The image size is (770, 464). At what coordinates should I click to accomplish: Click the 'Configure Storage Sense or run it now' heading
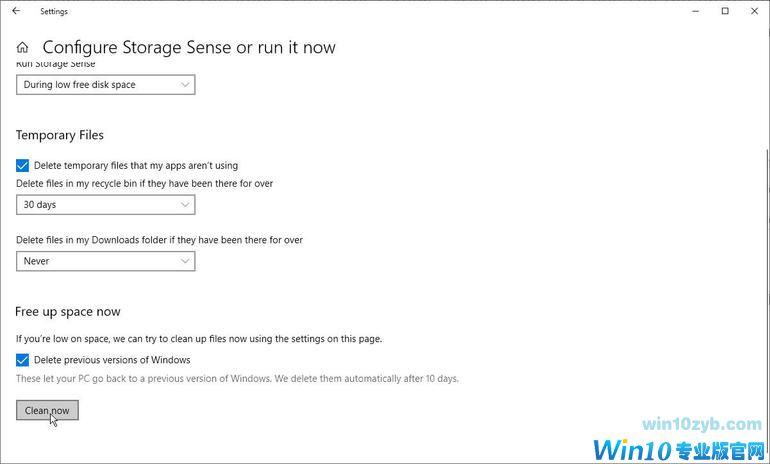pyautogui.click(x=189, y=47)
